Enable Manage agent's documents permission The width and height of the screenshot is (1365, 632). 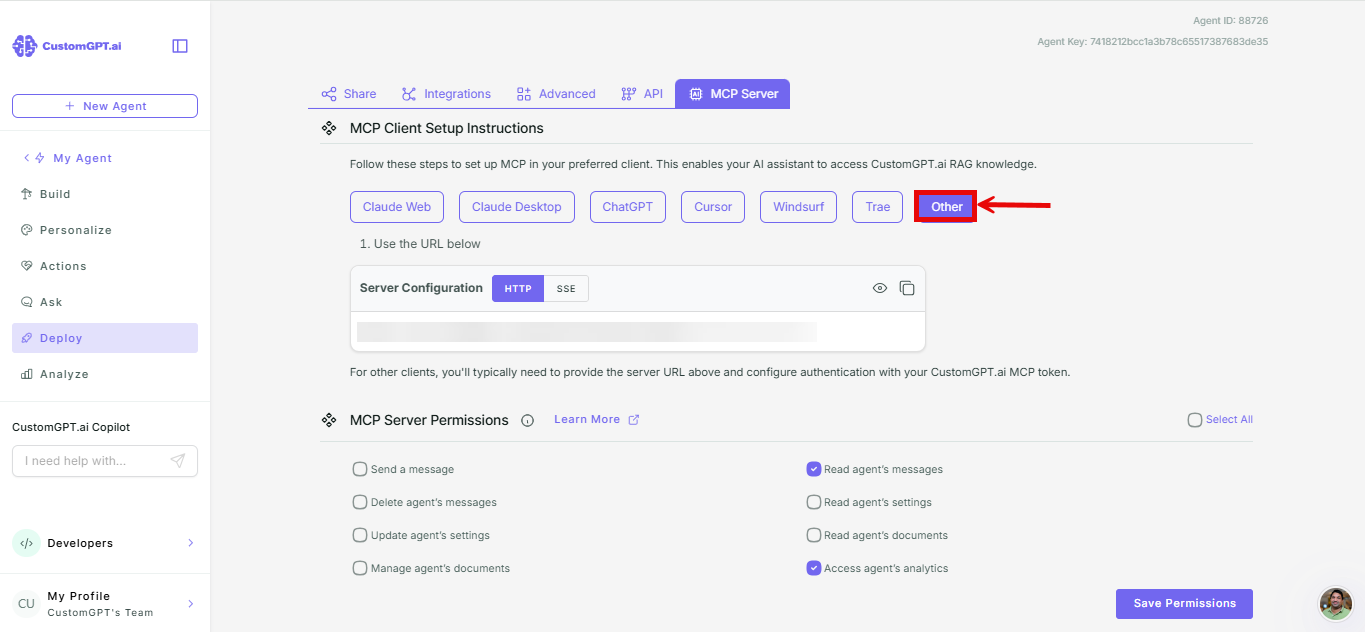(x=360, y=568)
